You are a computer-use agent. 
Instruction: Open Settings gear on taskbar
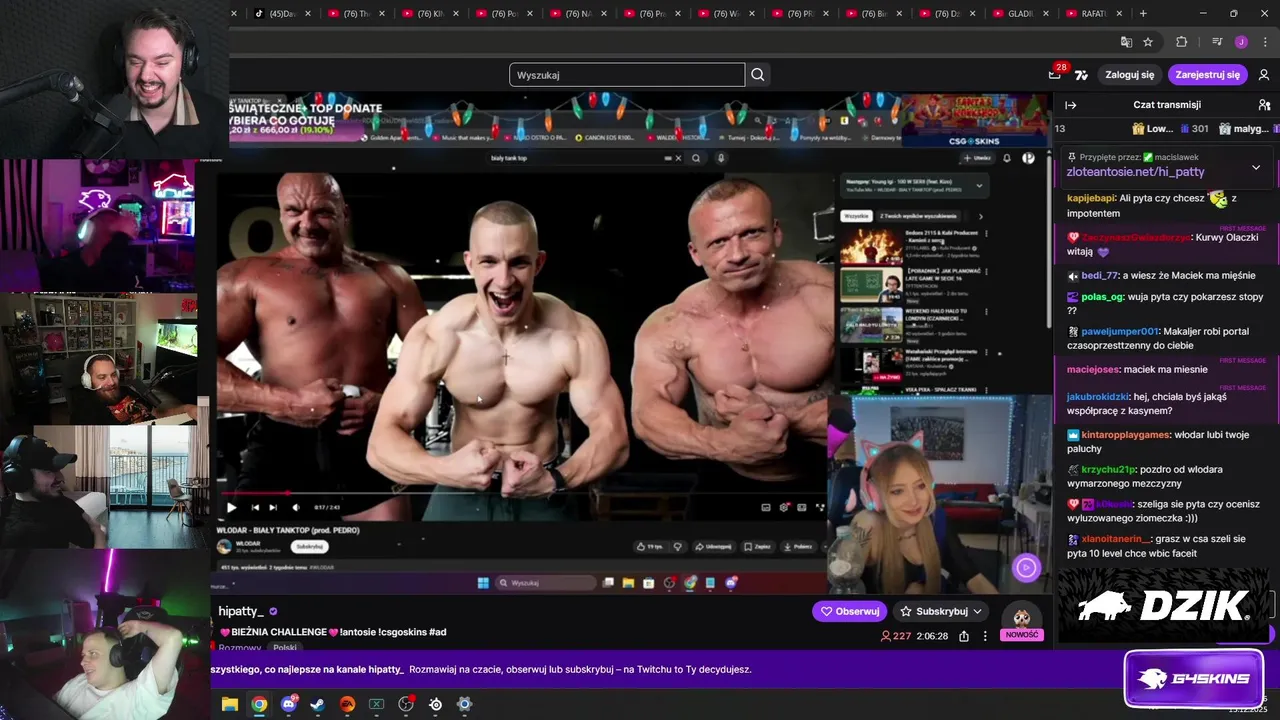464,704
